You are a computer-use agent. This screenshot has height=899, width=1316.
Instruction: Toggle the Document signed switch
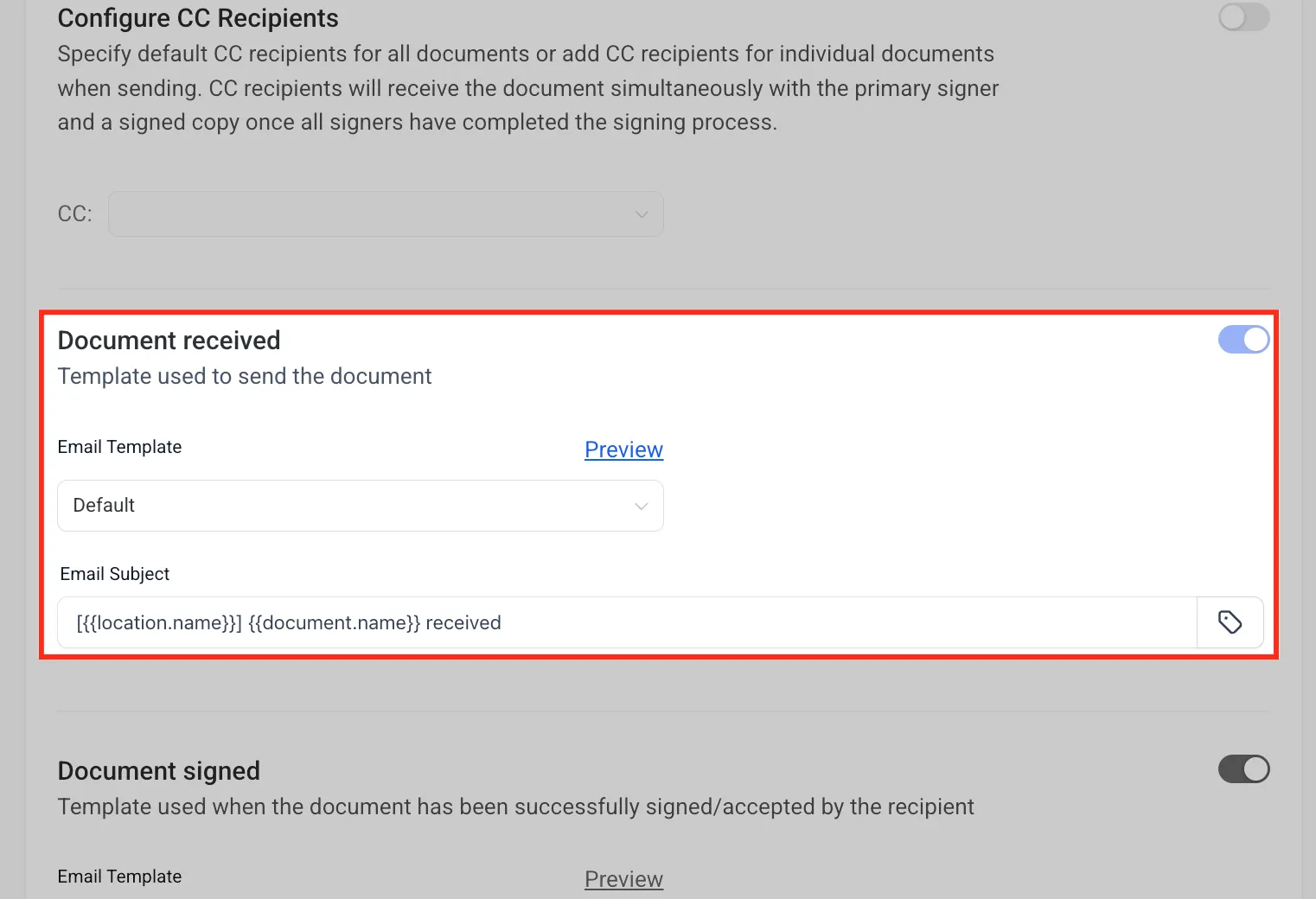(x=1243, y=769)
